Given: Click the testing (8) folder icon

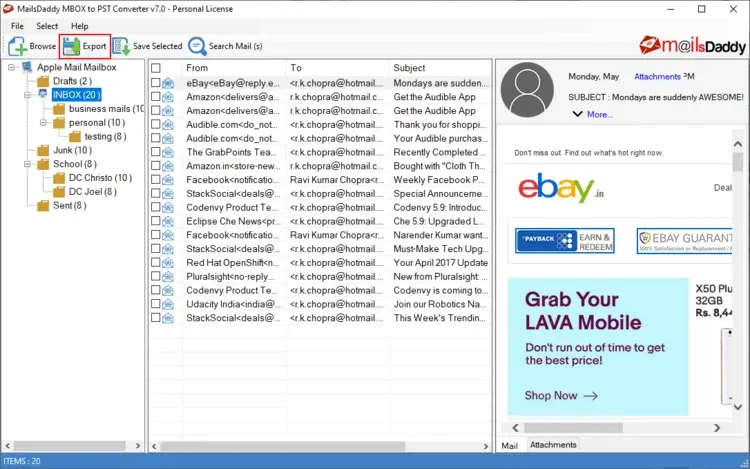Looking at the screenshot, I should 75,137.
